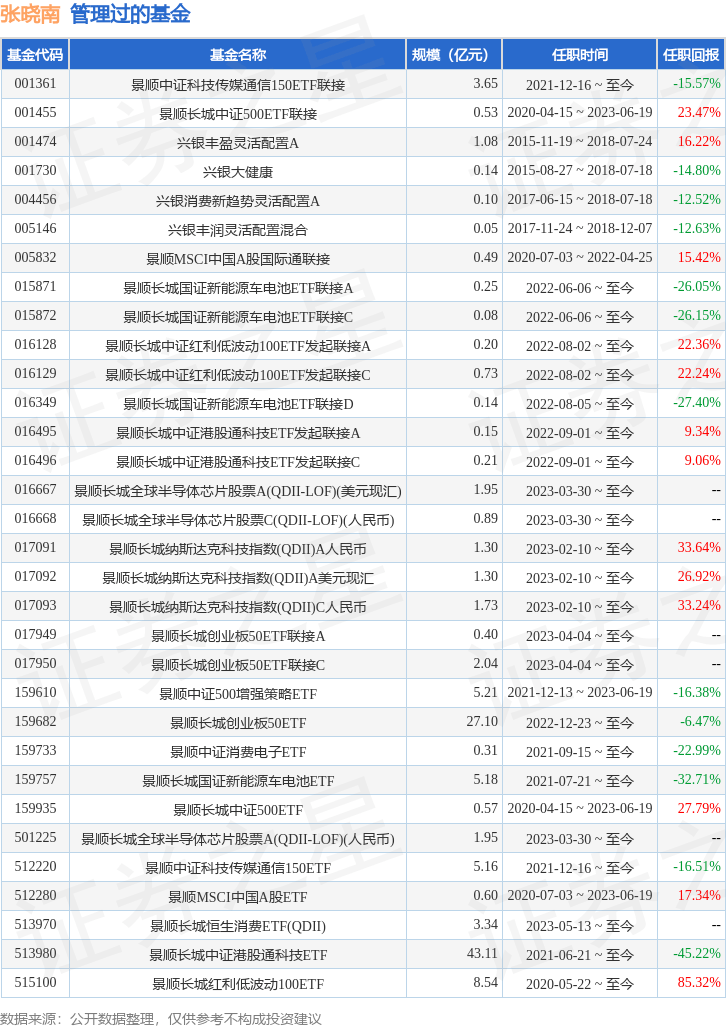Select fund code 005832
The image size is (726, 1028).
pyautogui.click(x=35, y=258)
